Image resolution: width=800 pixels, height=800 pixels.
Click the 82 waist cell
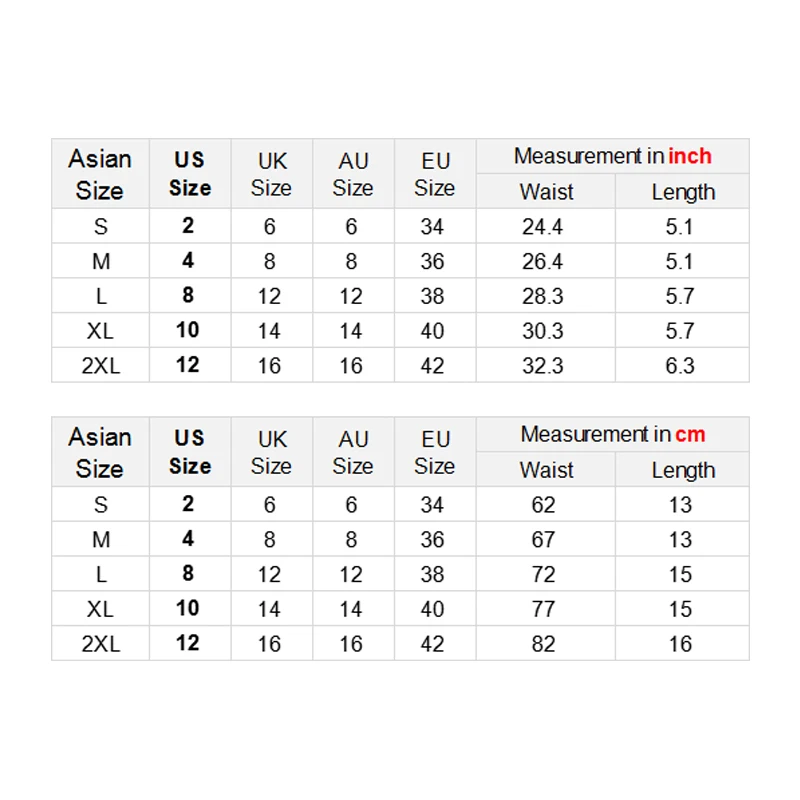(543, 644)
